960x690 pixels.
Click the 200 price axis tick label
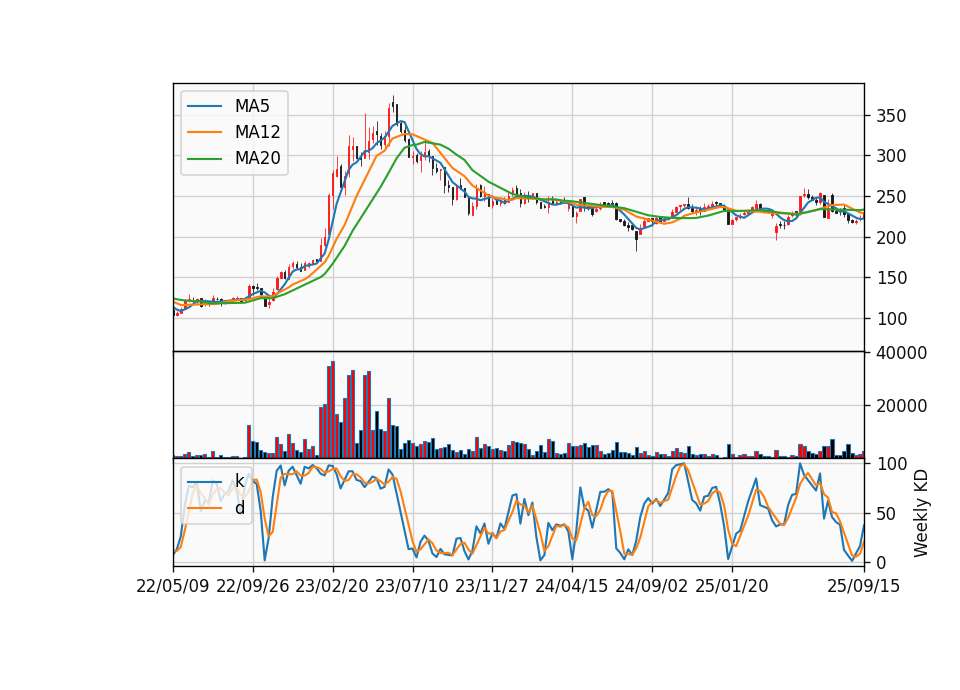[891, 238]
